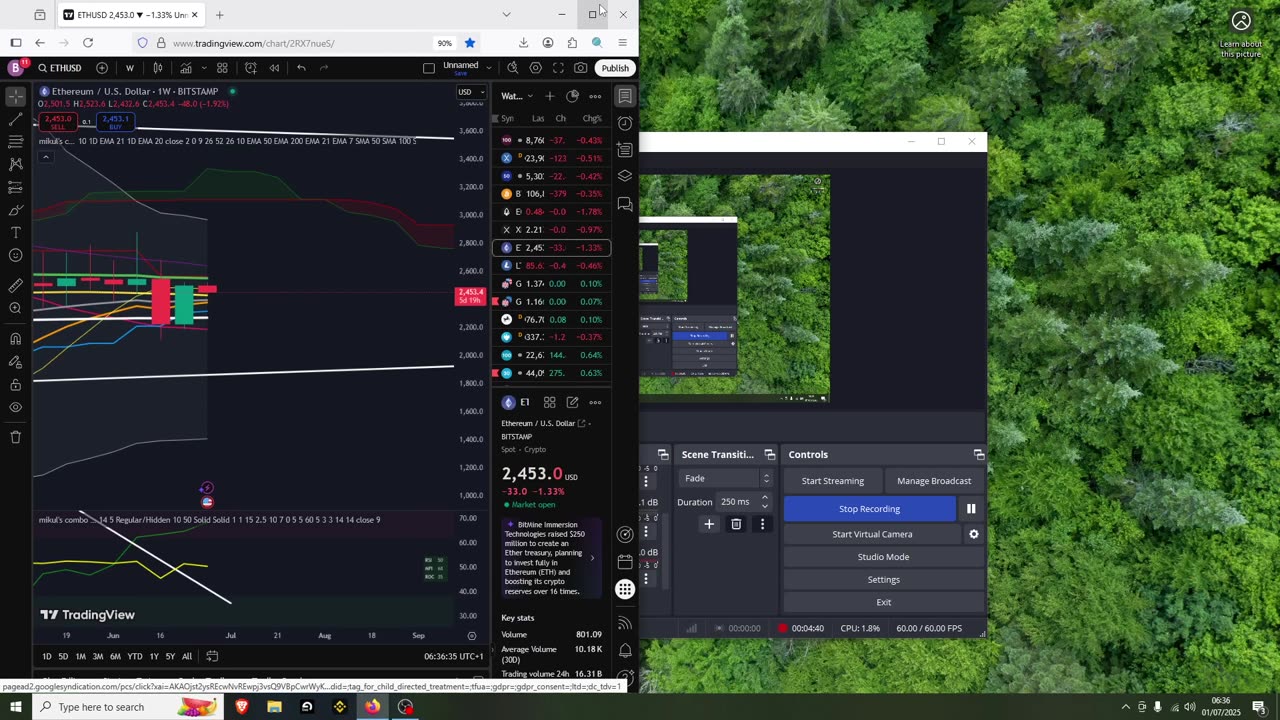Screen dimensions: 1280x720
Task: Click Stop Recording in OBS
Action: click(x=869, y=509)
